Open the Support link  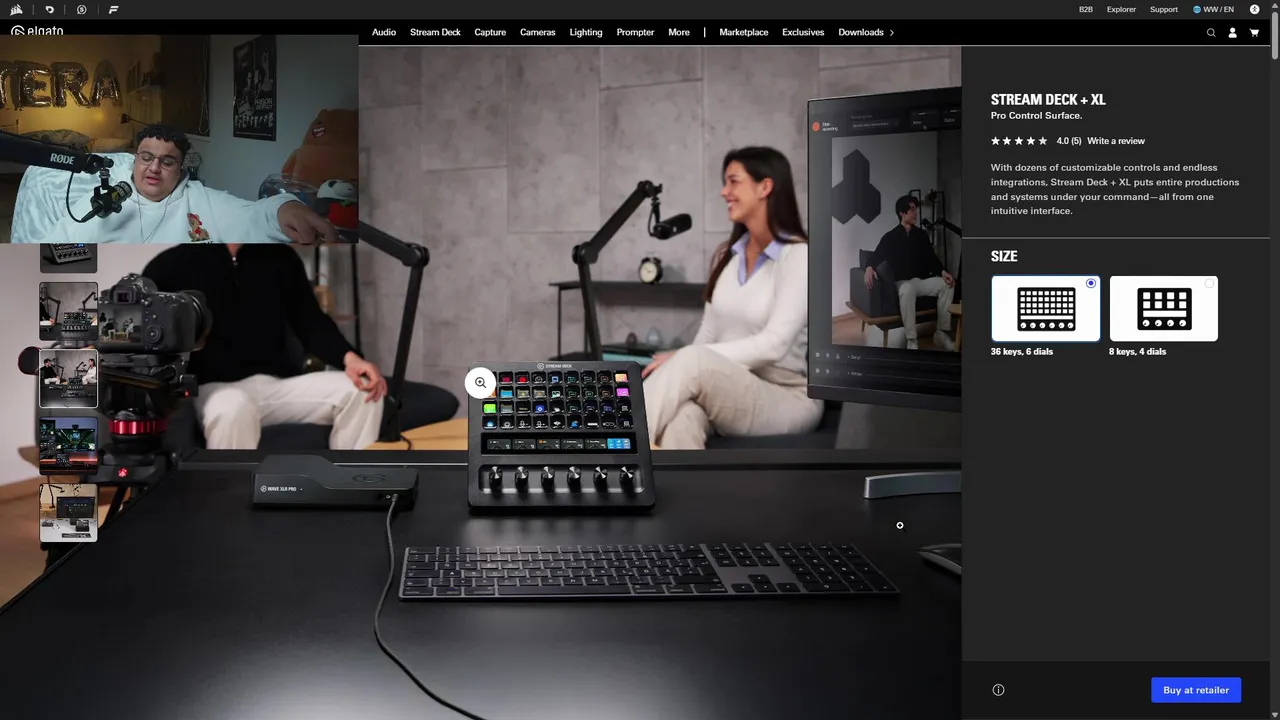1164,9
